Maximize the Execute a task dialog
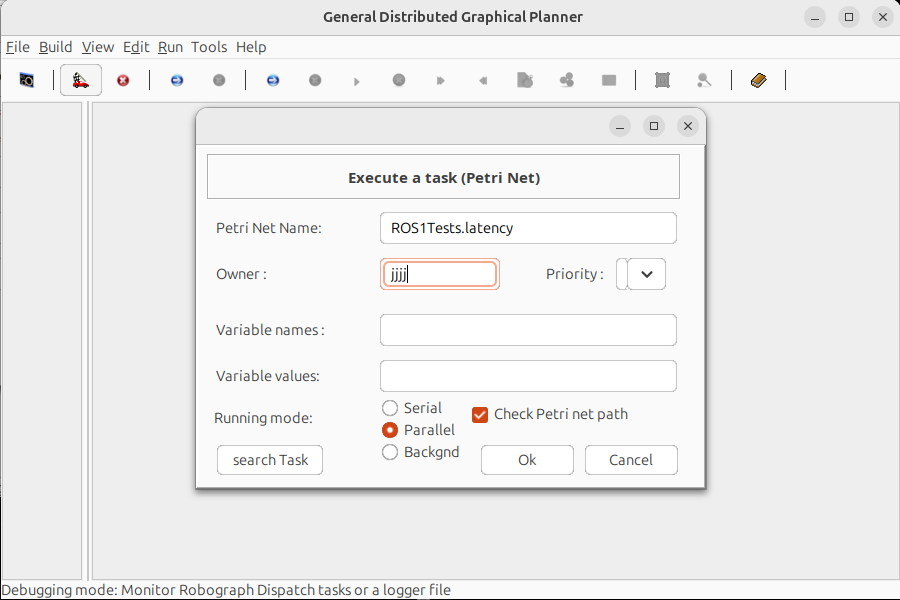This screenshot has height=600, width=900. click(654, 126)
